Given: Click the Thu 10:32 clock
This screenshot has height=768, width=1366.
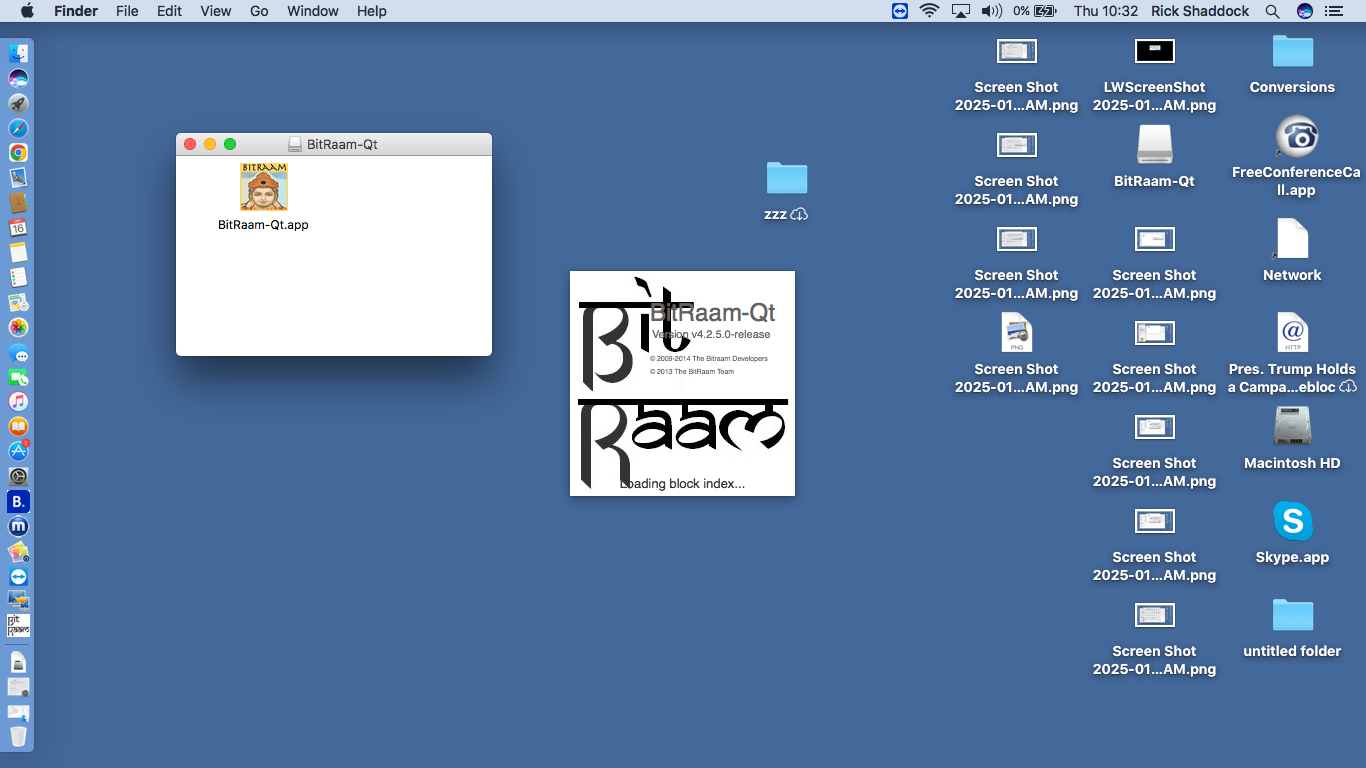Looking at the screenshot, I should [x=1106, y=11].
